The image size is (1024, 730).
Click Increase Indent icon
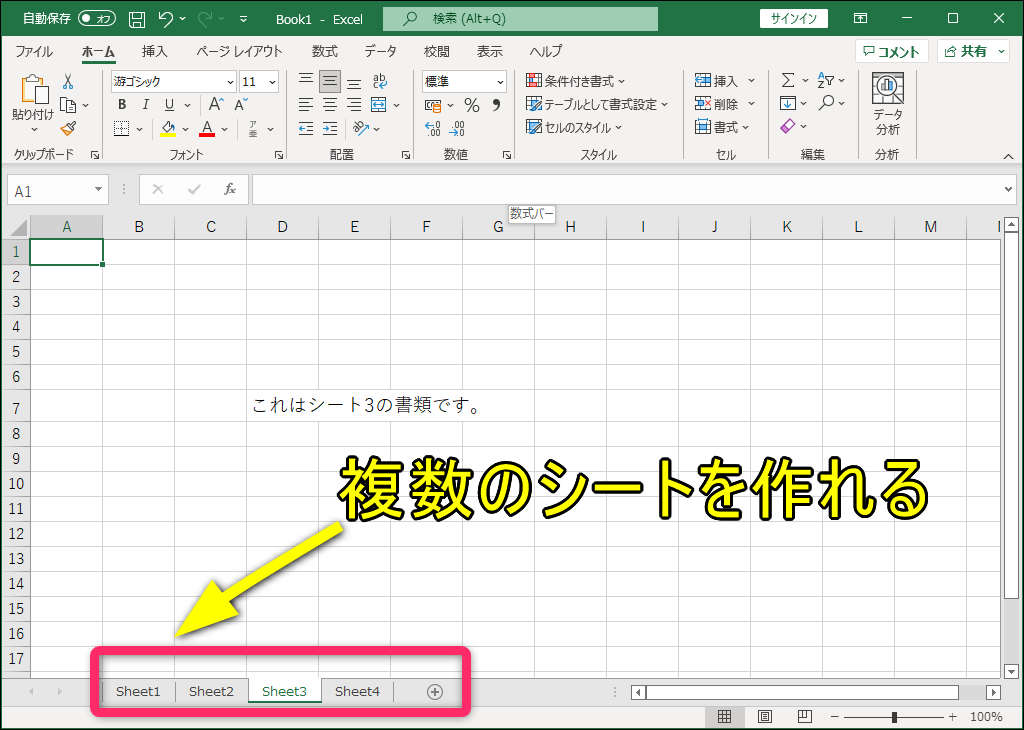(x=330, y=129)
